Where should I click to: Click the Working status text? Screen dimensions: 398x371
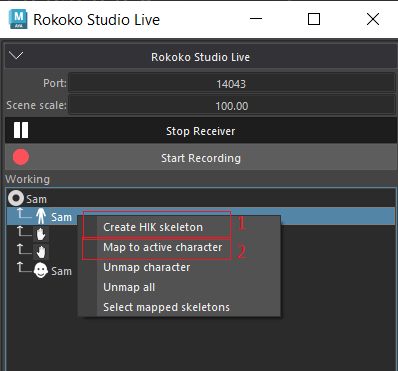28,179
